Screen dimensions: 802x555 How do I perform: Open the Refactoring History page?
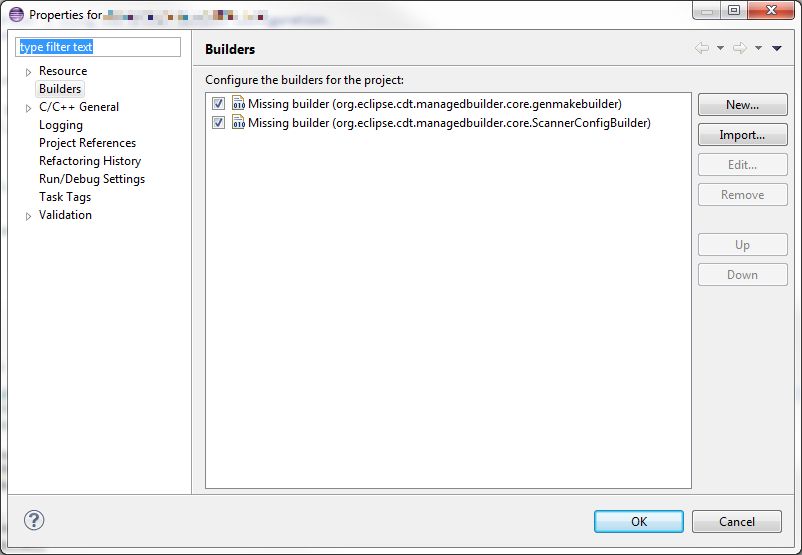click(x=90, y=161)
